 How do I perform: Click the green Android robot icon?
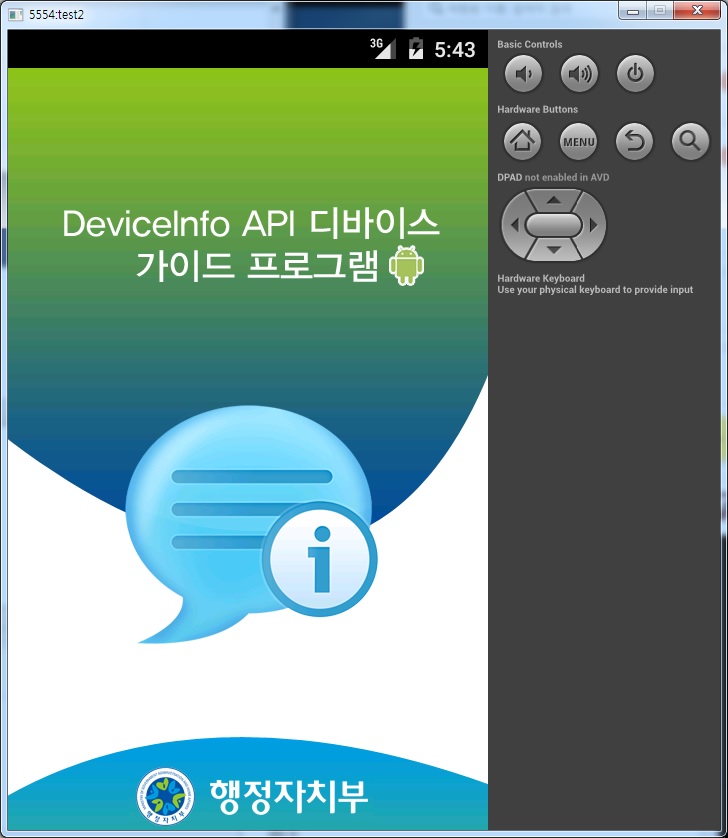(x=406, y=265)
